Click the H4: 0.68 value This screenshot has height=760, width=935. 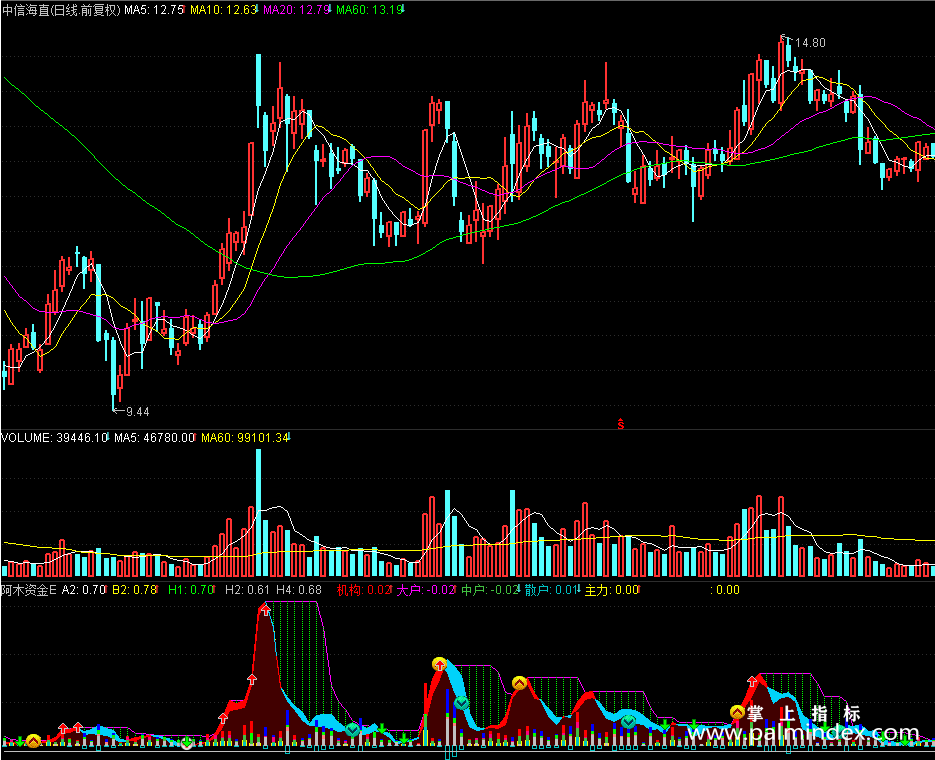click(299, 590)
